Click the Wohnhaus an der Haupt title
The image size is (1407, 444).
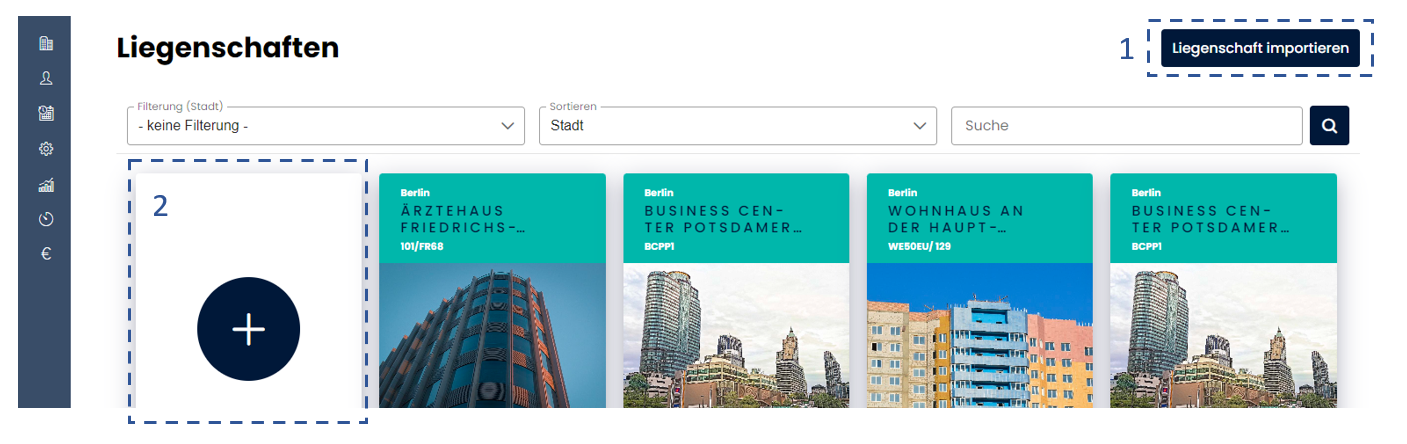(x=956, y=219)
